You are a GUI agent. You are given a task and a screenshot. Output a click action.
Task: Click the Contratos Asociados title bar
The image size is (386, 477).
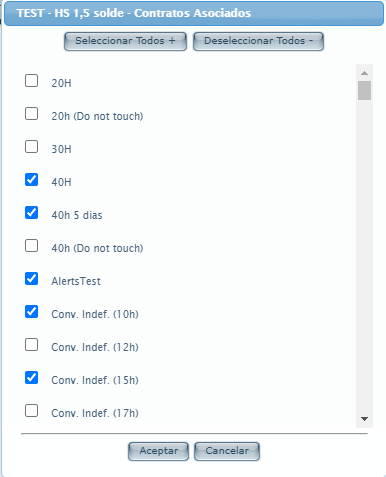coord(194,13)
